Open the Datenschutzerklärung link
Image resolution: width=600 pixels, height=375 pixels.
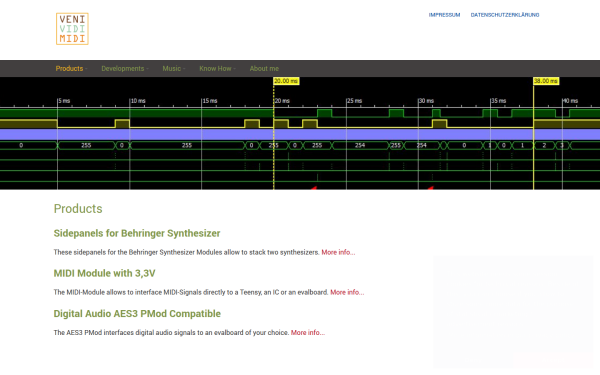[505, 15]
